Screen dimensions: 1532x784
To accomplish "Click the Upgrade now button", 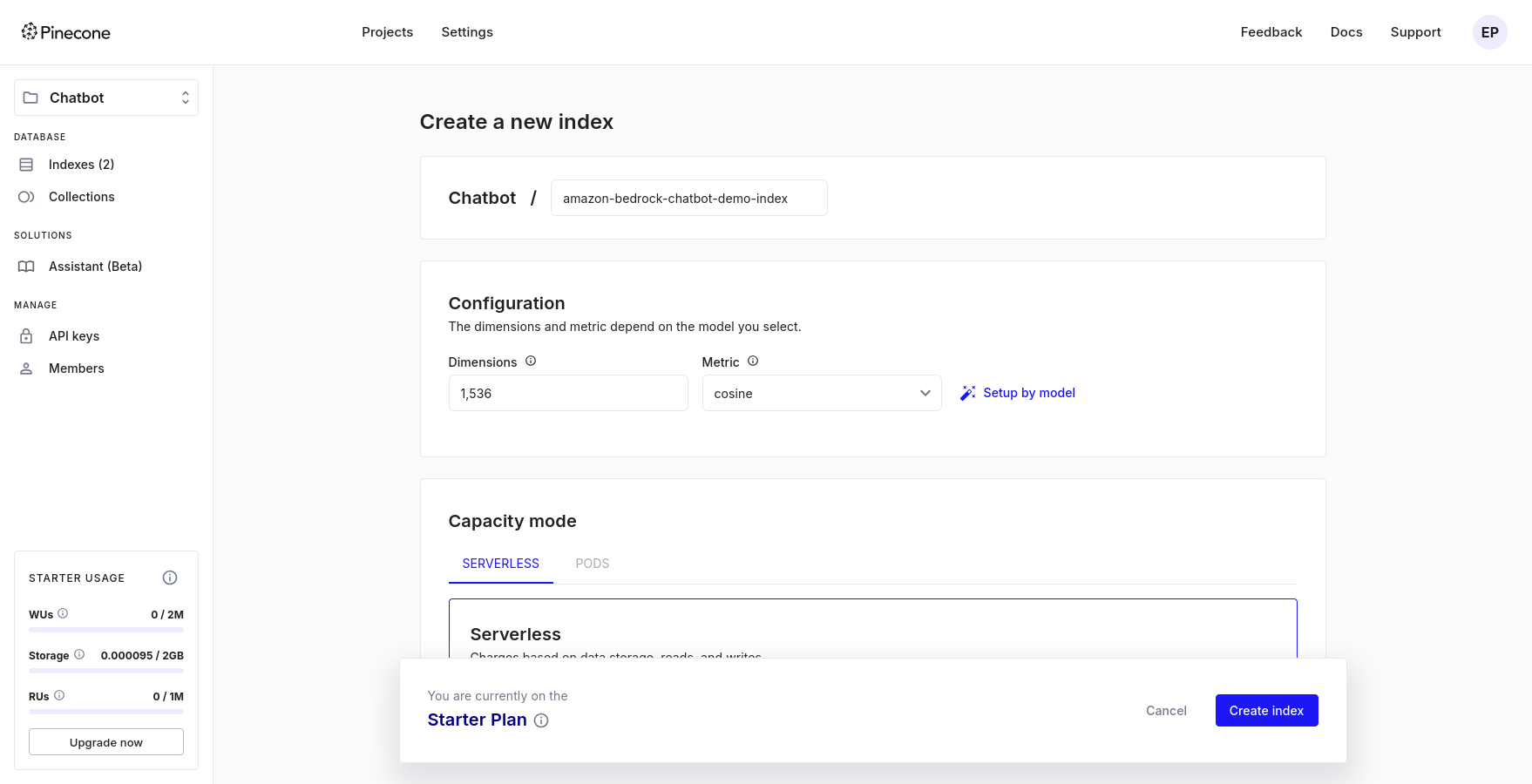I will [106, 742].
